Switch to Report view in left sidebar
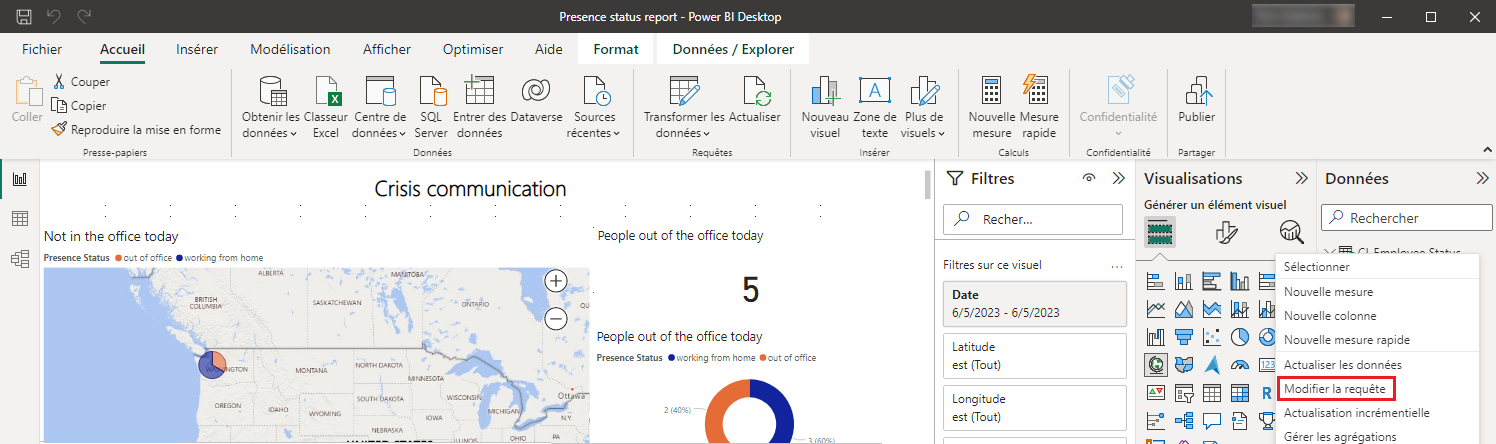The height and width of the screenshot is (444, 1496). [19, 180]
